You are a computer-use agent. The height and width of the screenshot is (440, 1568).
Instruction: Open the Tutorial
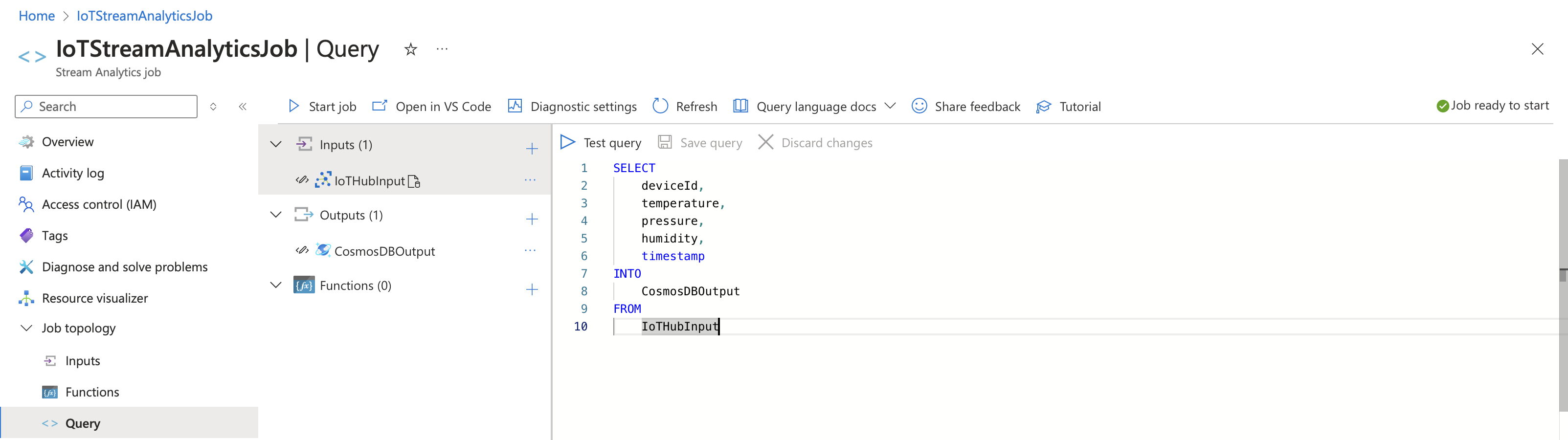1068,107
